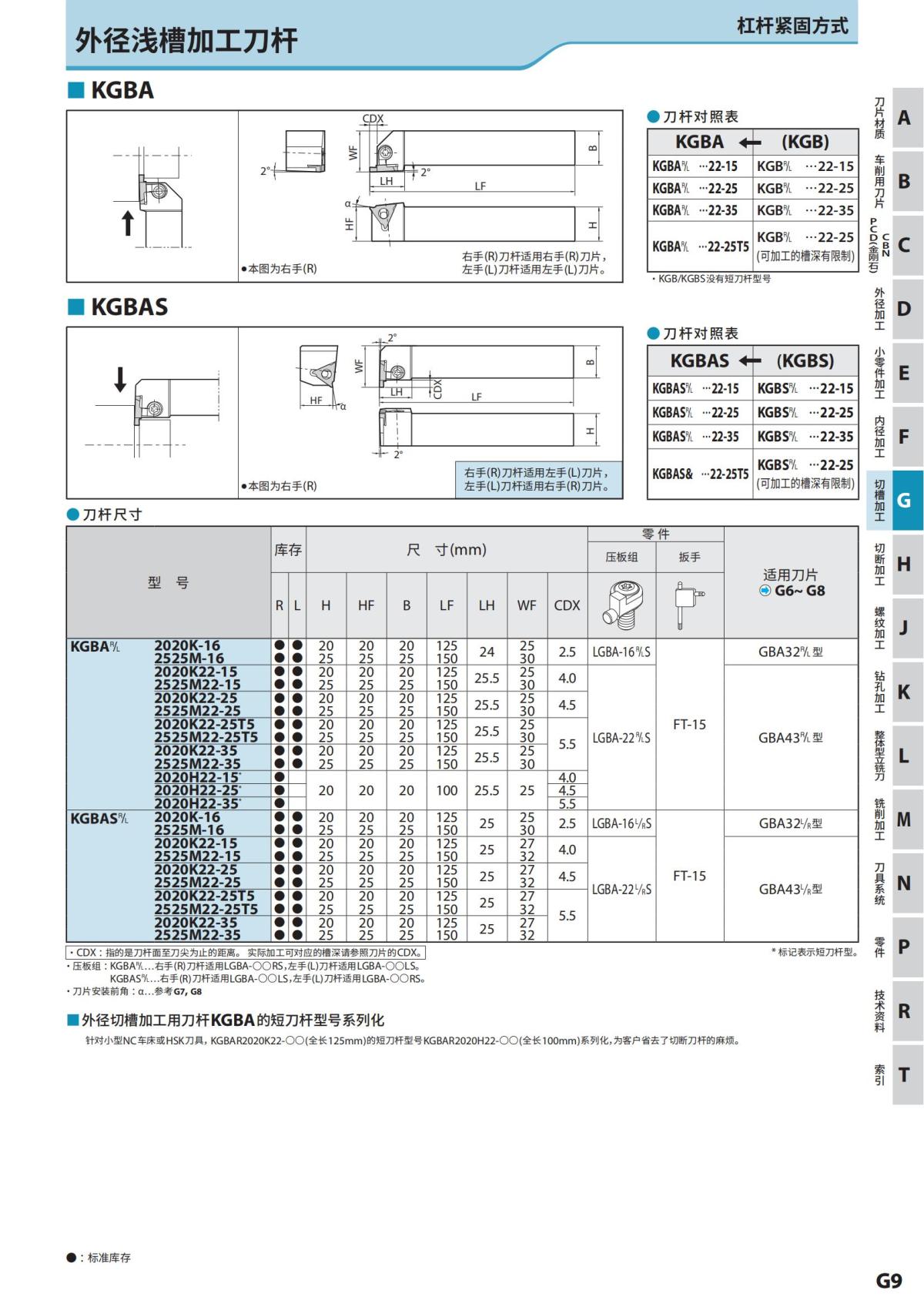Viewport: 924px width, 1307px height.
Task: Click the KGBS ···22-15 comparison cell
Action: 805,389
